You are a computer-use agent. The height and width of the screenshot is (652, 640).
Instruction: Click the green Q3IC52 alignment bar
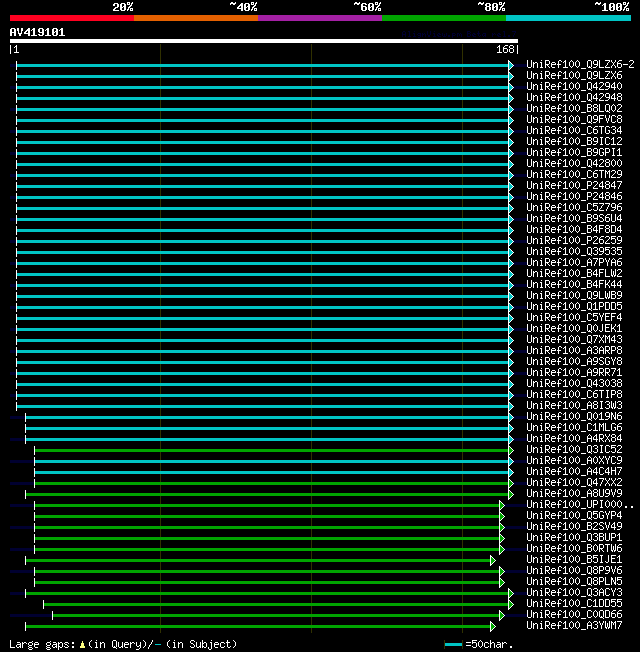click(272, 451)
